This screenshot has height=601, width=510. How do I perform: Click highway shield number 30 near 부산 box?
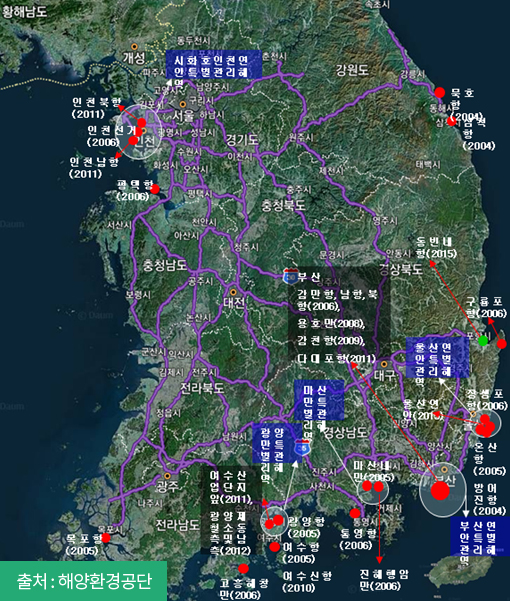pos(291,276)
